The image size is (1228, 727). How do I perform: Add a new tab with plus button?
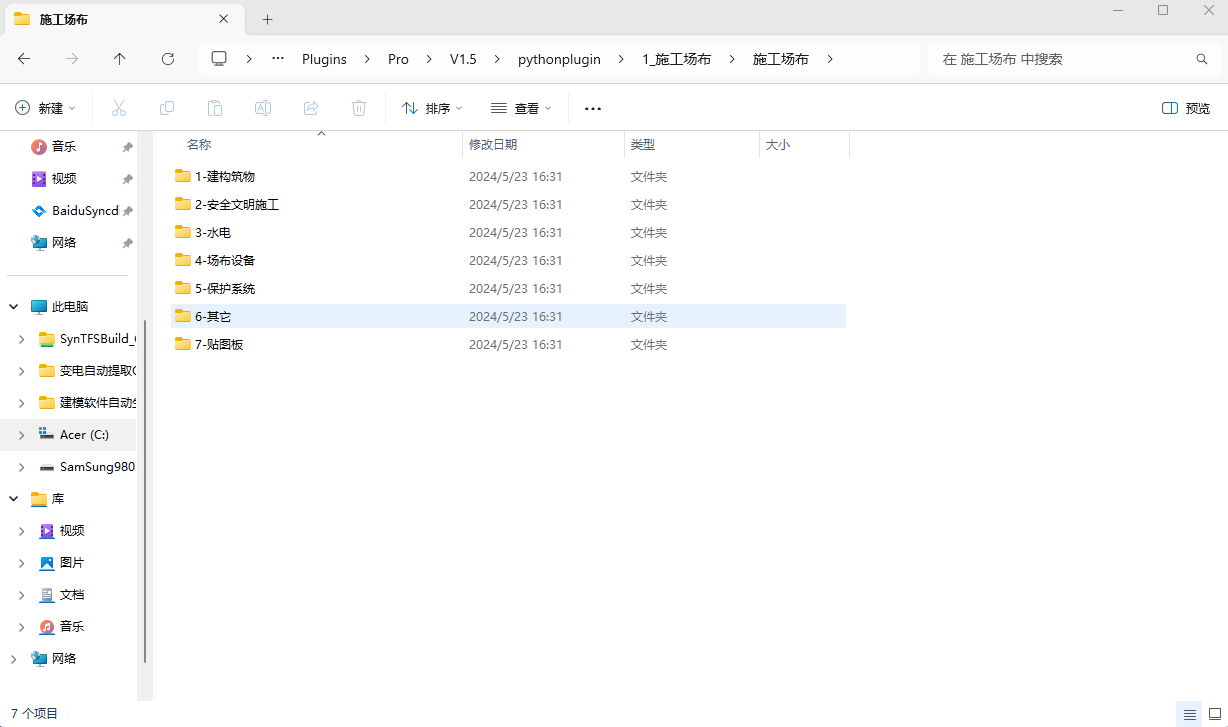point(267,19)
